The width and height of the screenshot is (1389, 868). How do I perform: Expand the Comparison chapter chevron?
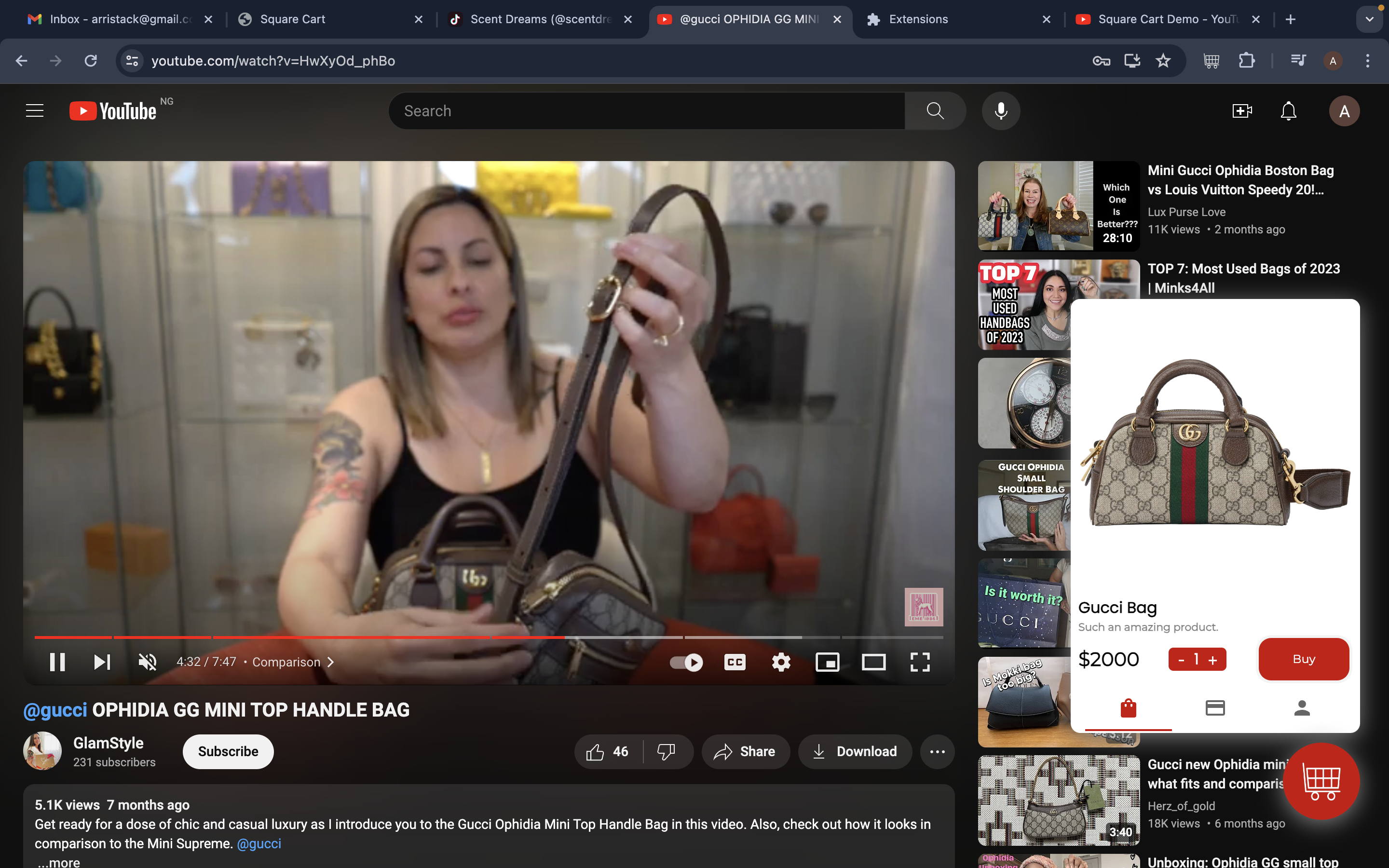330,662
